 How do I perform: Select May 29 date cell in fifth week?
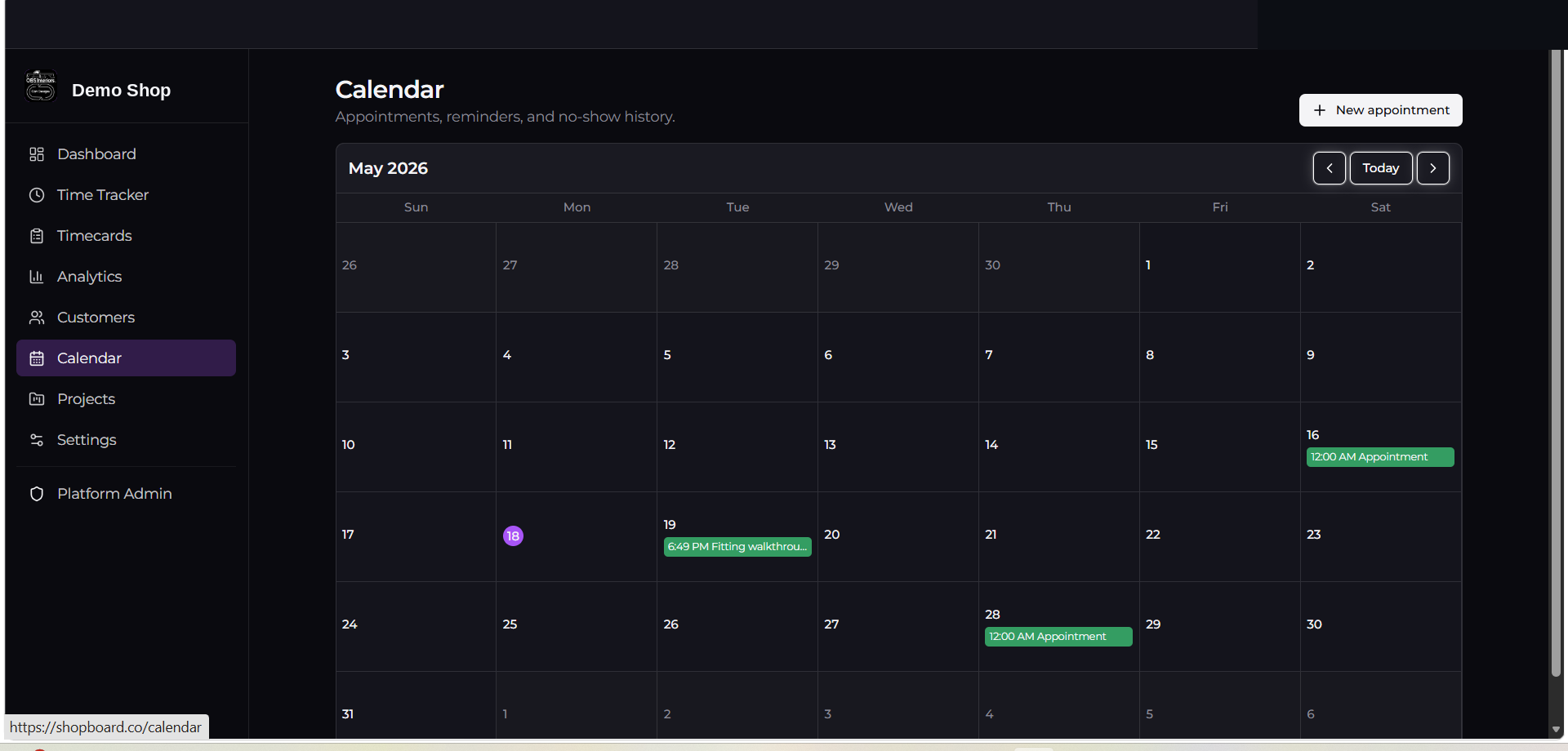point(1220,627)
